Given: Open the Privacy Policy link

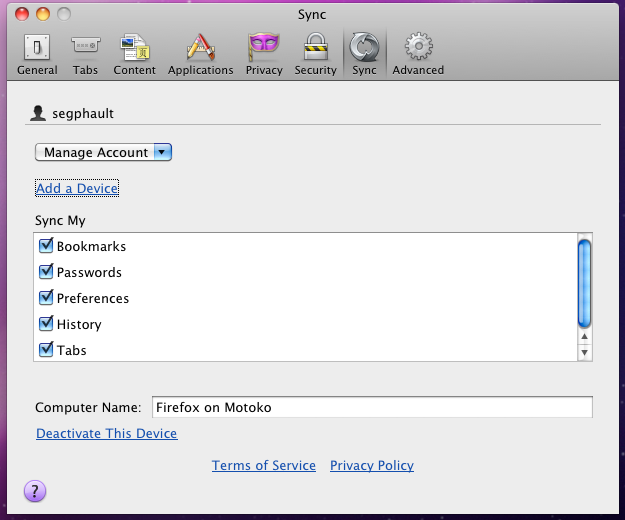Looking at the screenshot, I should (x=372, y=465).
